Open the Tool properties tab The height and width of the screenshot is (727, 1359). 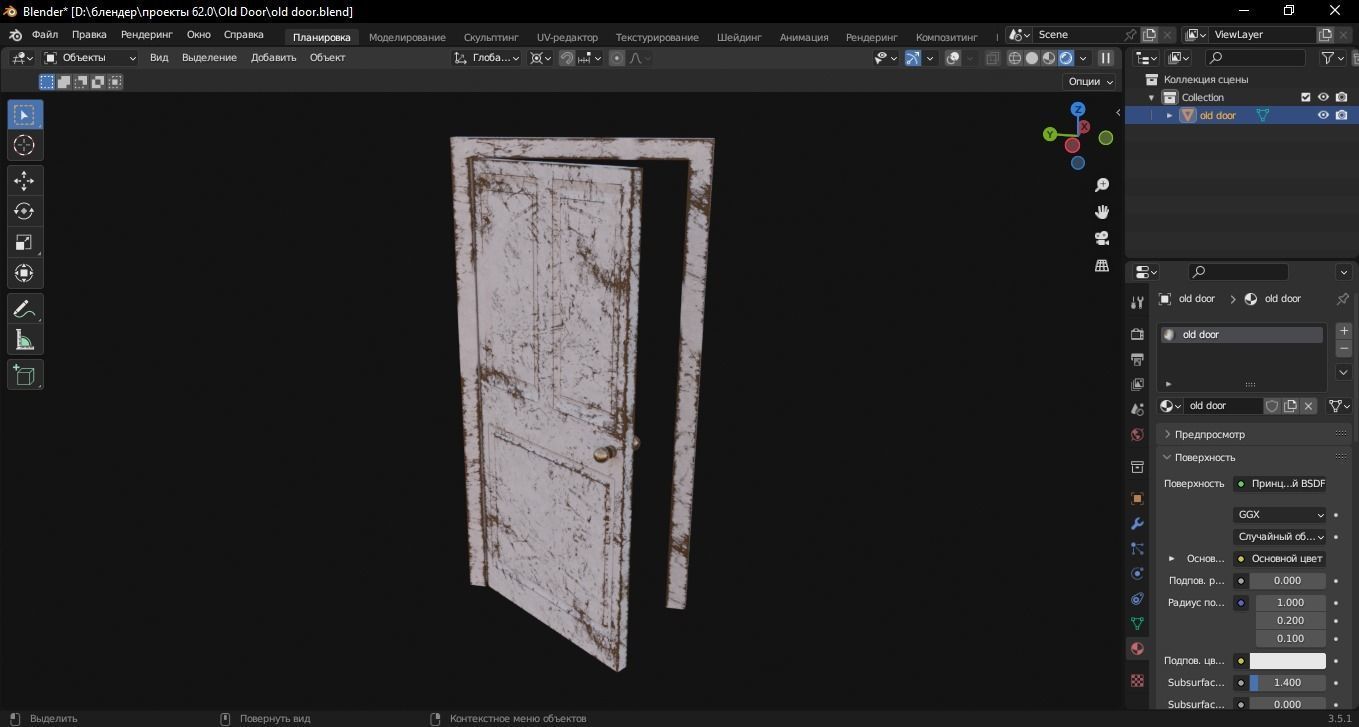point(1137,302)
